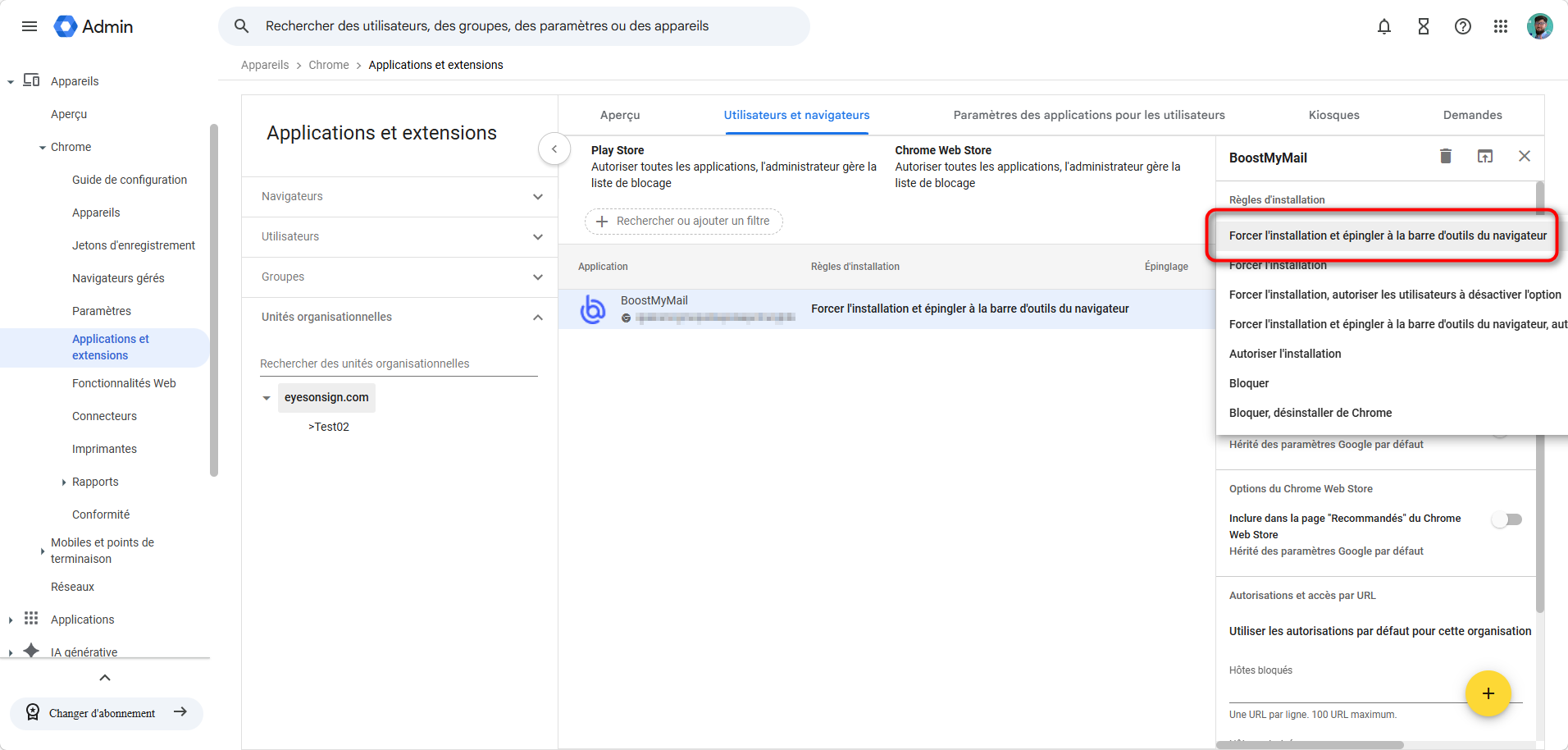
Task: Open the hourglass tasks icon
Action: (1424, 26)
